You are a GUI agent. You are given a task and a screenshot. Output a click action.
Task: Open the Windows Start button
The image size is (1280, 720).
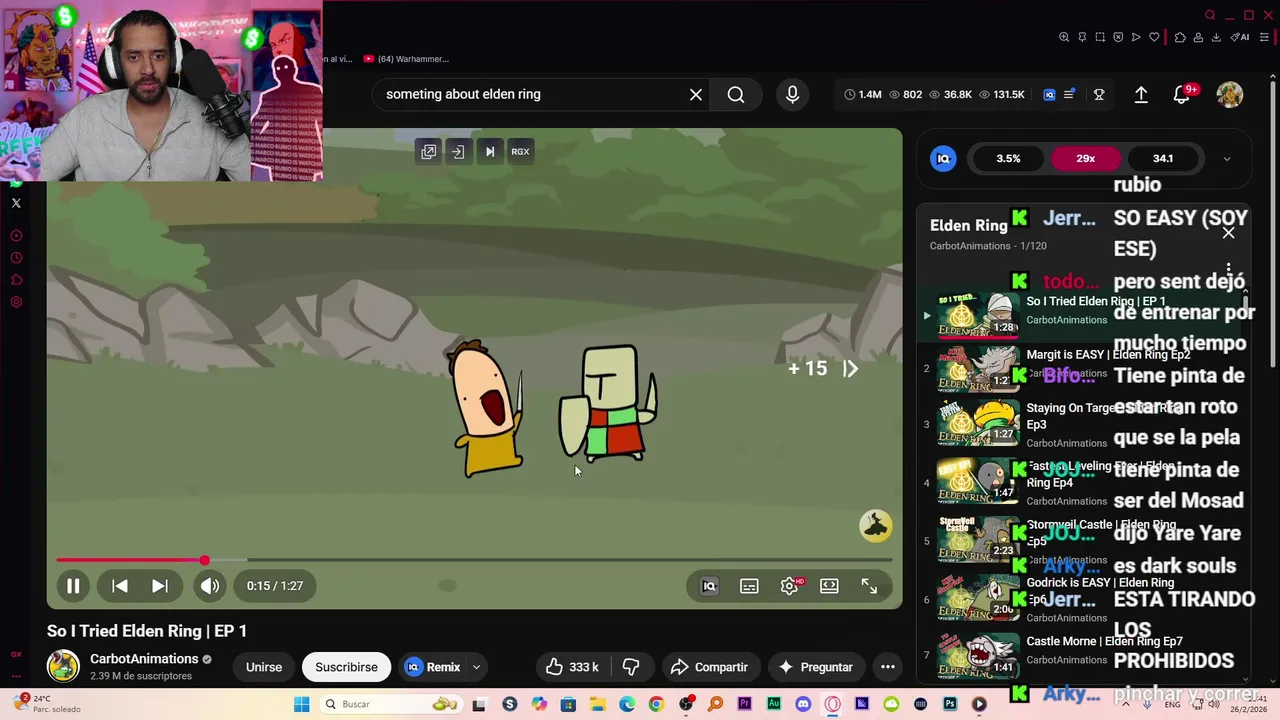(301, 704)
